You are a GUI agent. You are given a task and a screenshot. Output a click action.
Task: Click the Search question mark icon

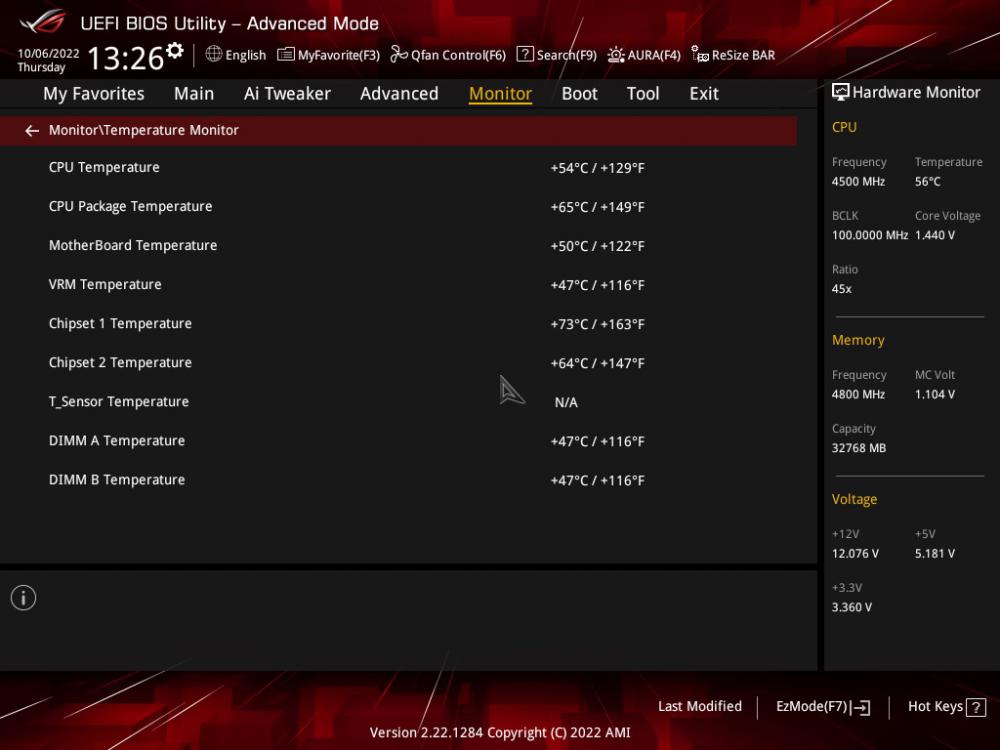pos(525,54)
